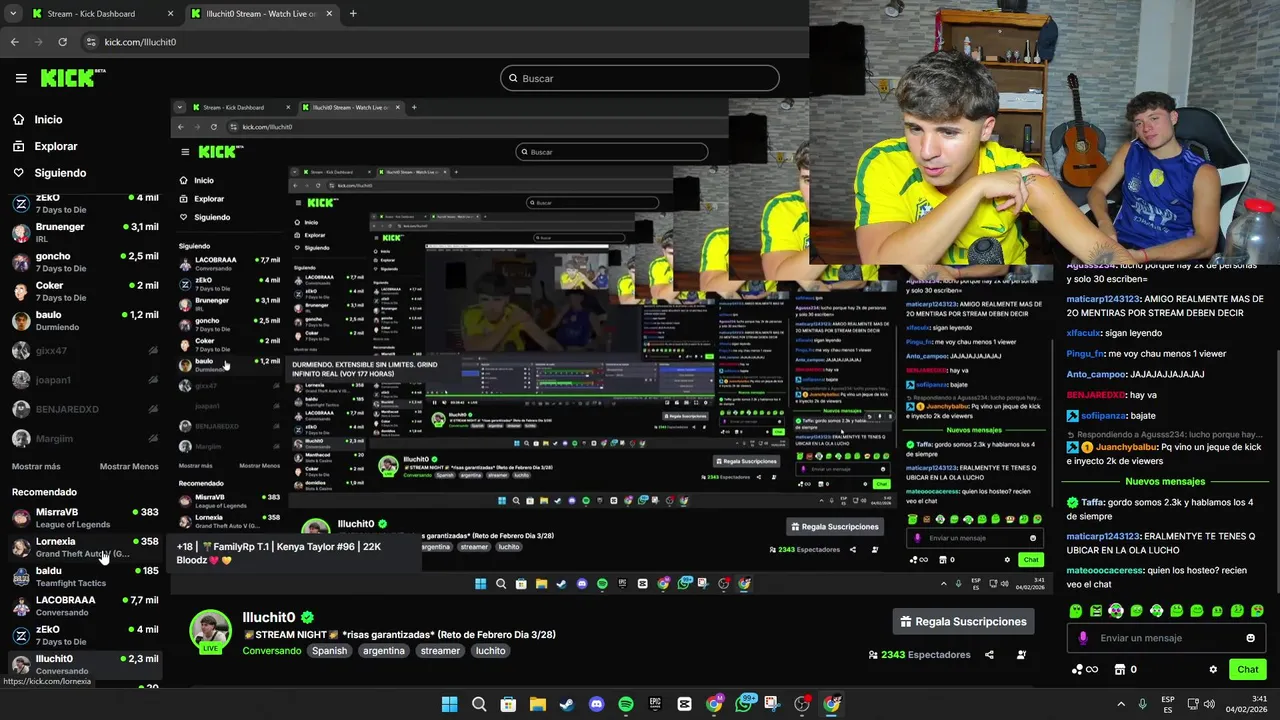Select the argentina tag
The image size is (1280, 720).
383,650
